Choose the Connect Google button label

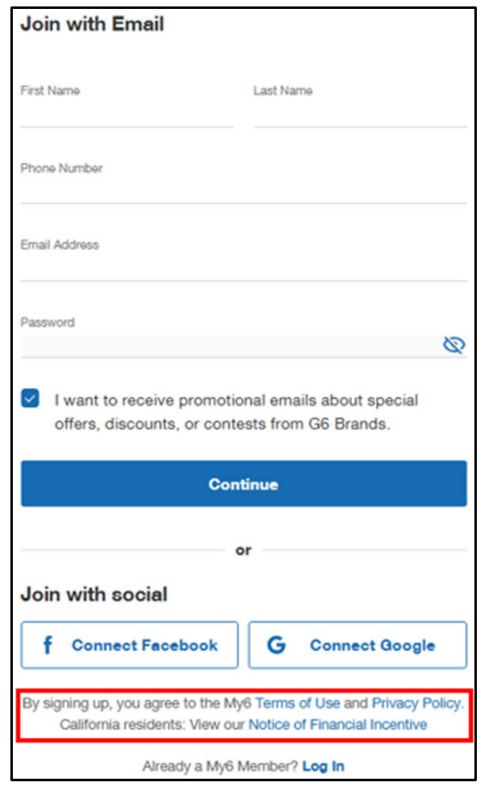pyautogui.click(x=373, y=645)
